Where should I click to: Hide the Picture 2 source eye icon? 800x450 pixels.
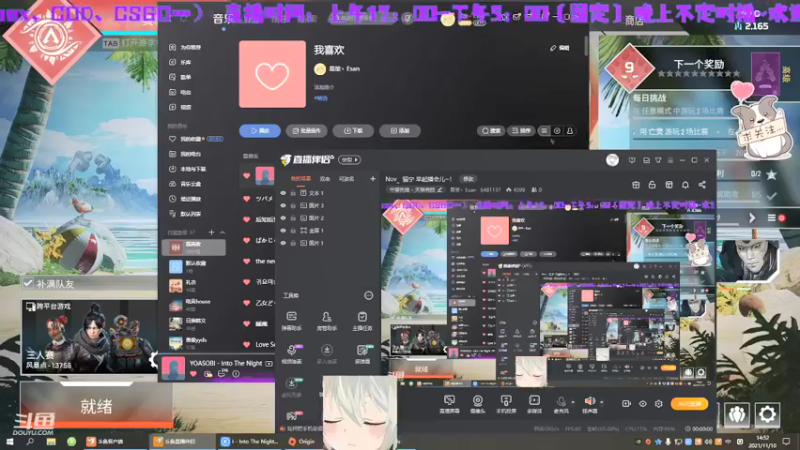point(283,218)
